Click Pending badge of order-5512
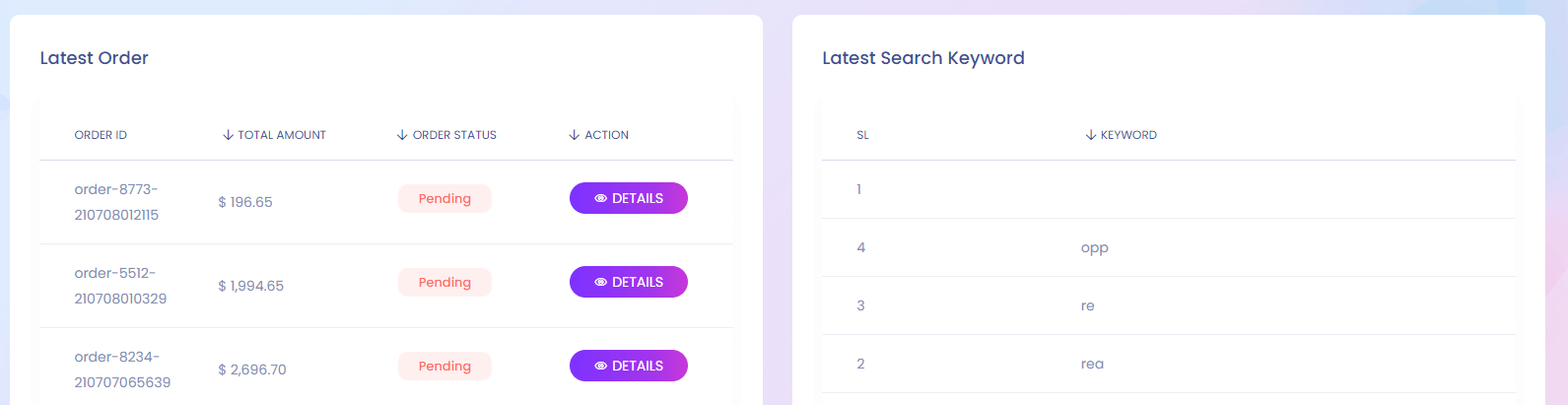 444,282
